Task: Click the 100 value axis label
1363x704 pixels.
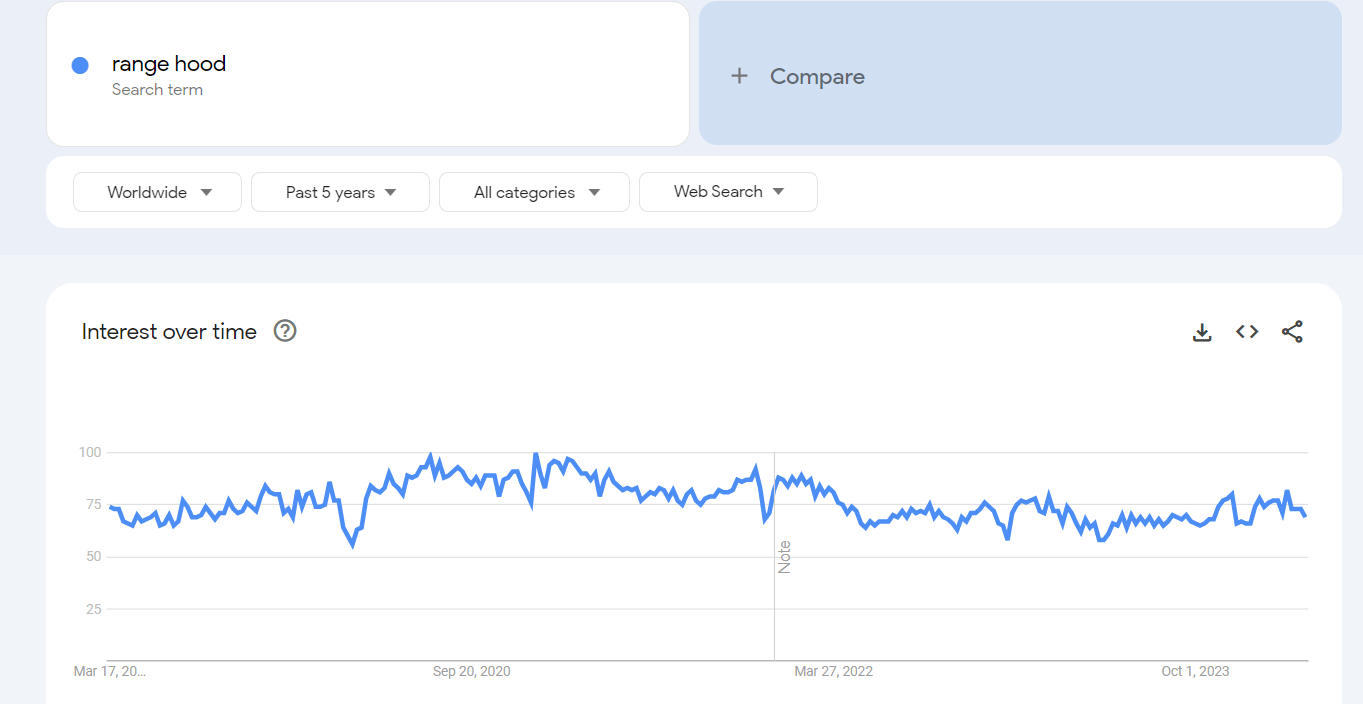Action: (90, 453)
